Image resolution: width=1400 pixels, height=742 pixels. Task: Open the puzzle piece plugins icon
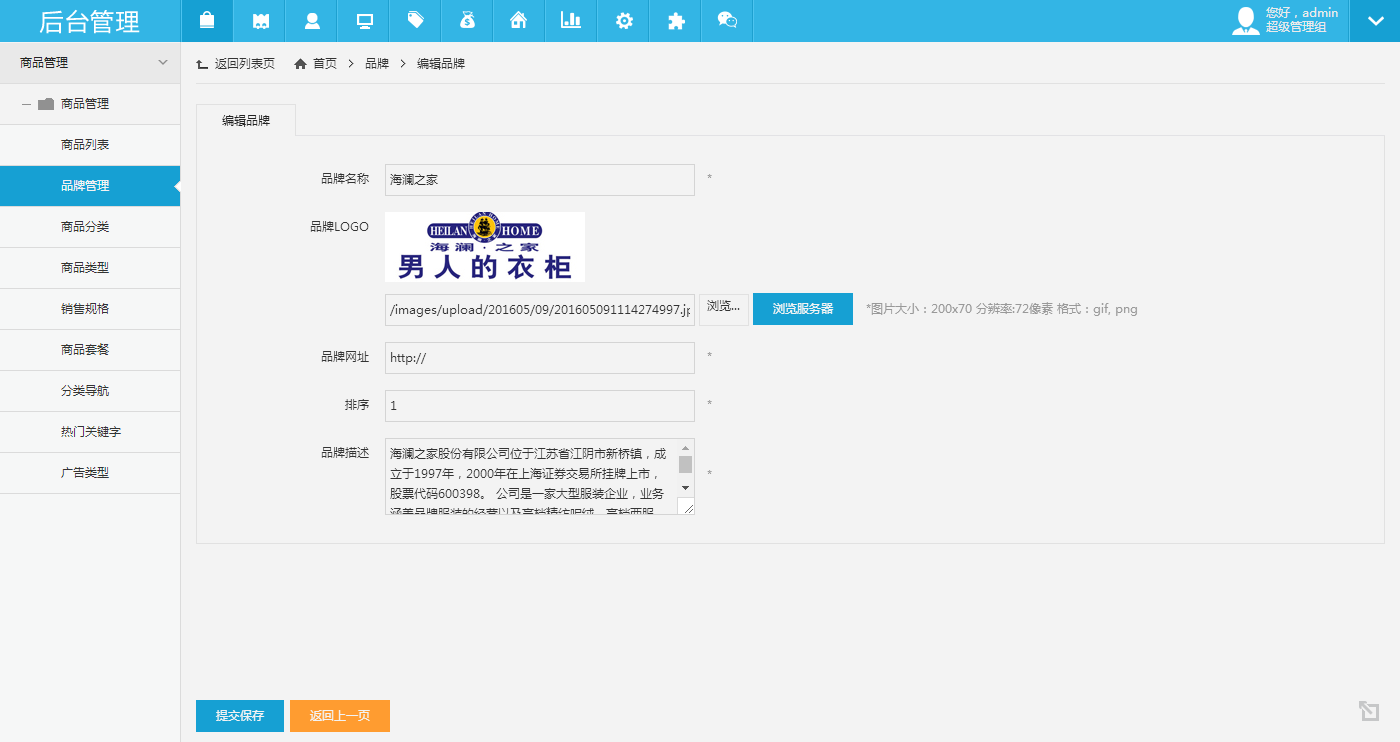coord(675,21)
